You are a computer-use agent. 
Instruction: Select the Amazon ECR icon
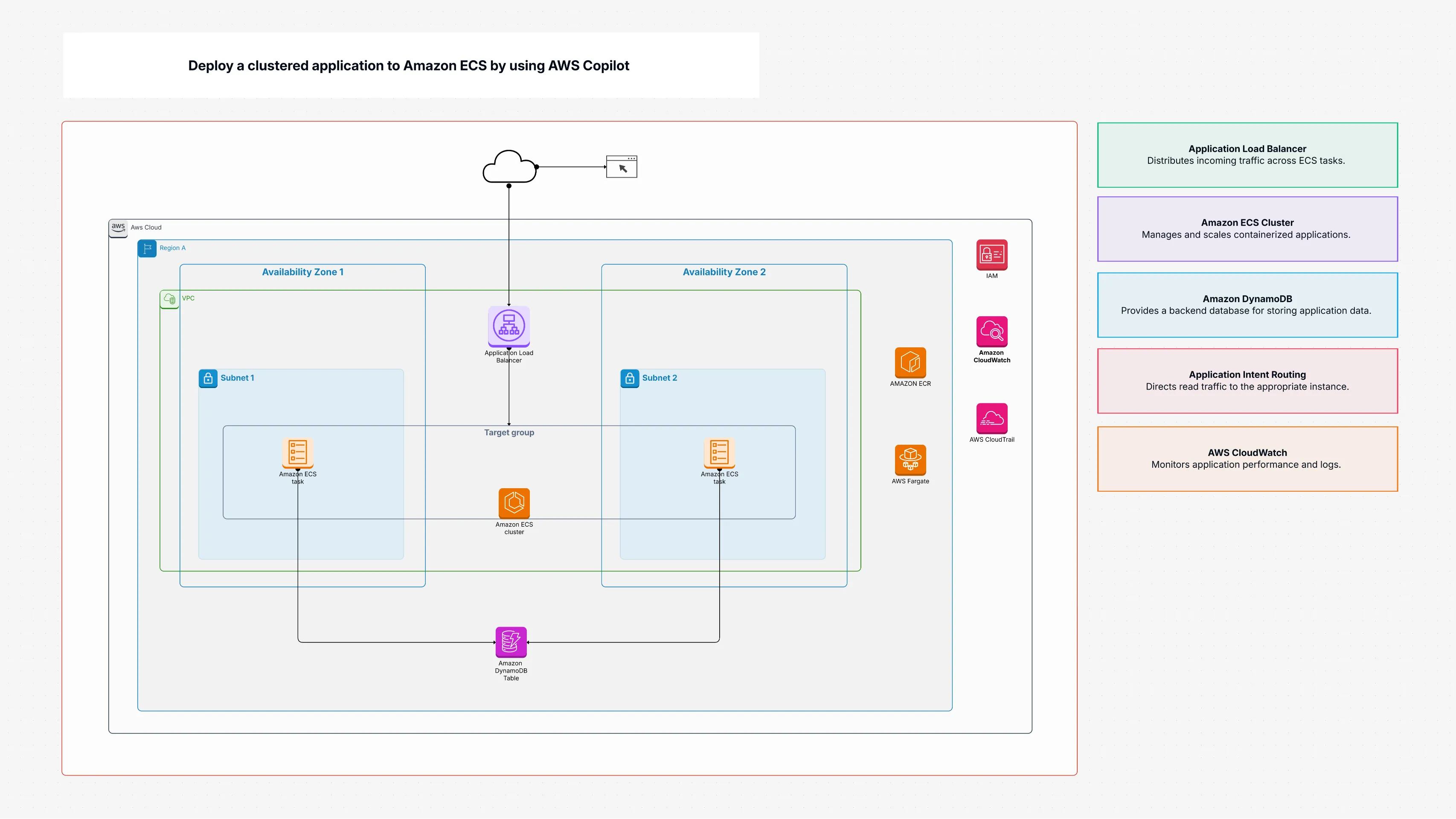click(910, 362)
